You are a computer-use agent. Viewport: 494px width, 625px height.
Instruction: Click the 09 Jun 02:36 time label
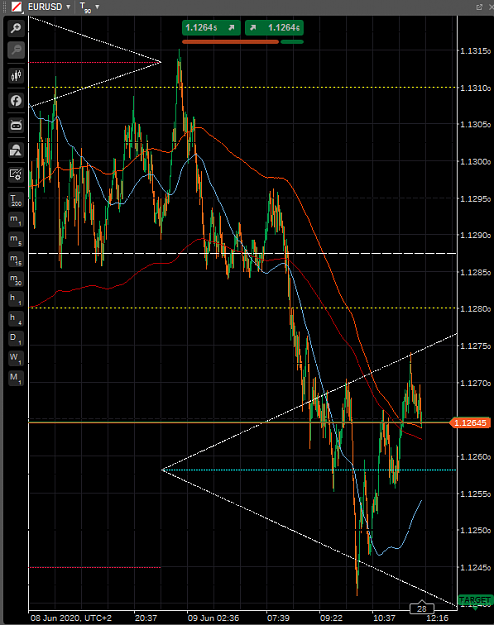[x=213, y=618]
